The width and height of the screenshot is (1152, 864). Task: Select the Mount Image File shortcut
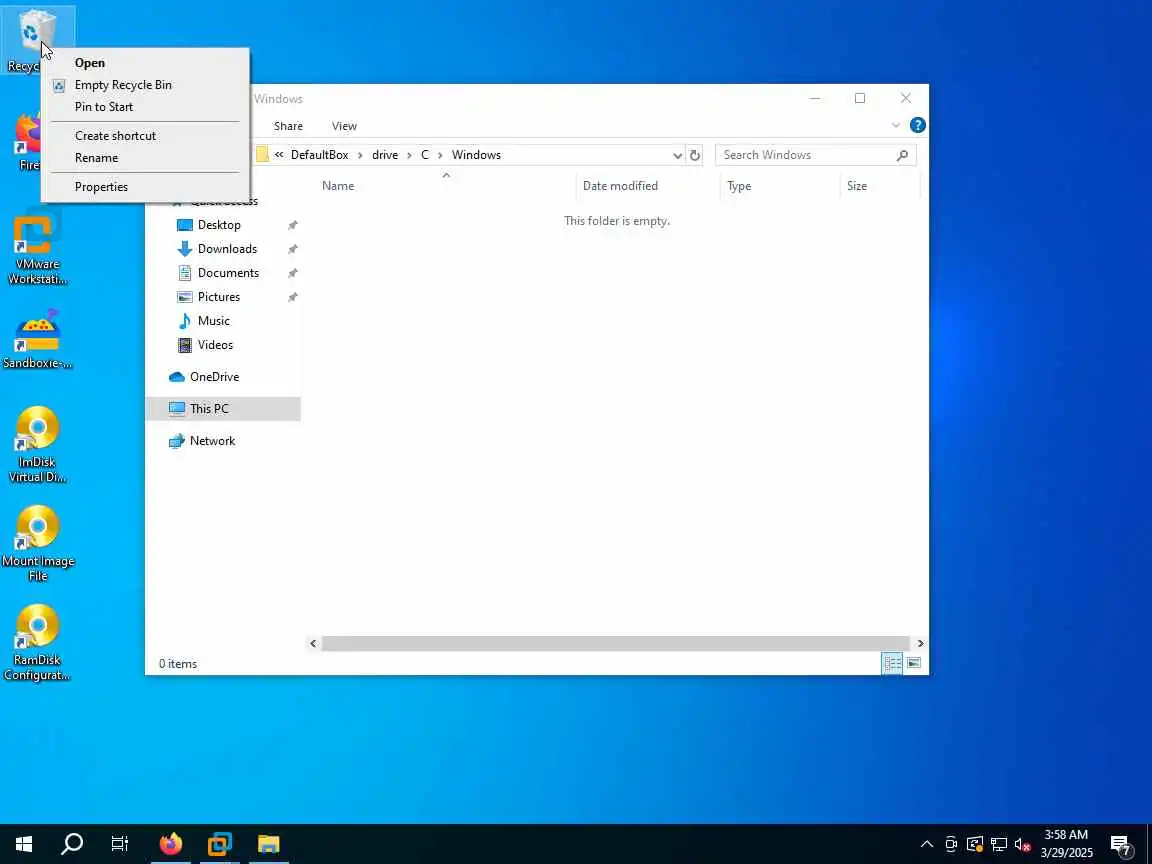(37, 544)
